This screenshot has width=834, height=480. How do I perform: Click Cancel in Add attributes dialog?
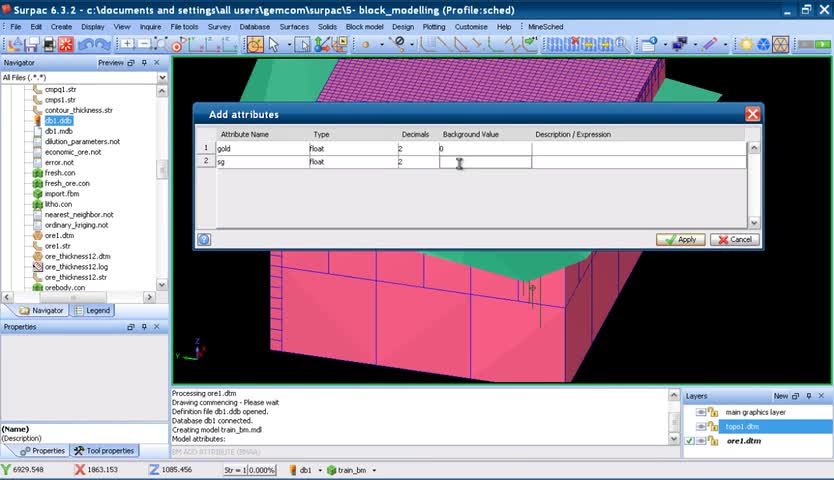pos(735,239)
